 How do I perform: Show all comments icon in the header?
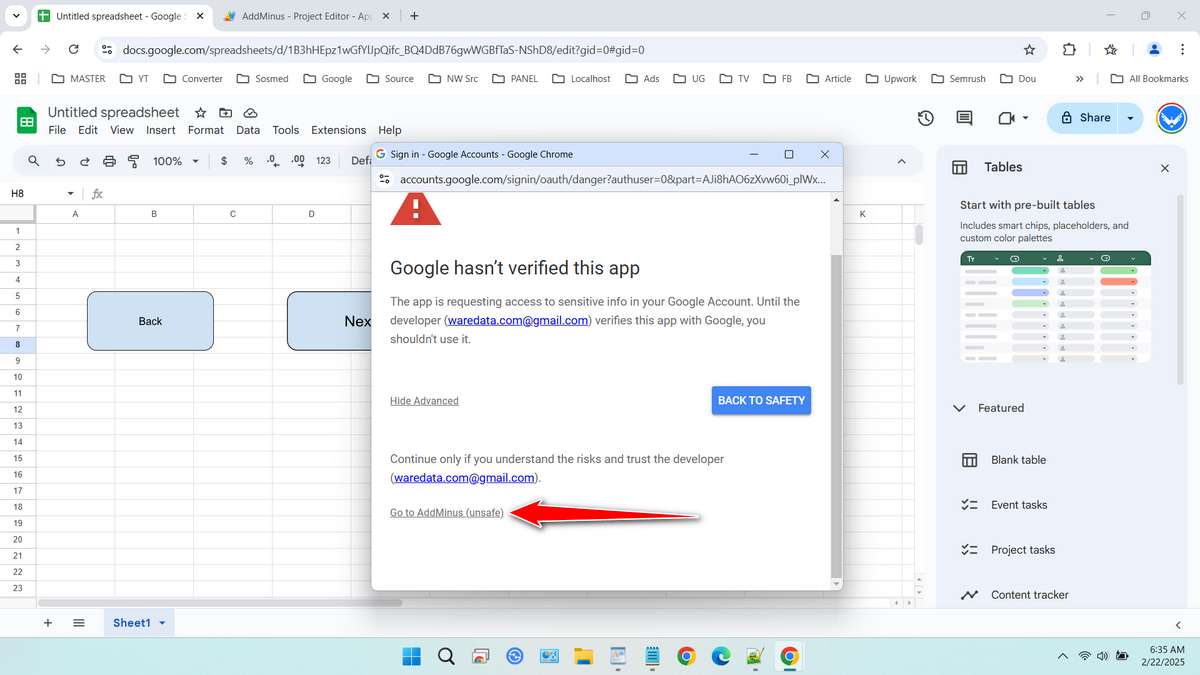(963, 117)
